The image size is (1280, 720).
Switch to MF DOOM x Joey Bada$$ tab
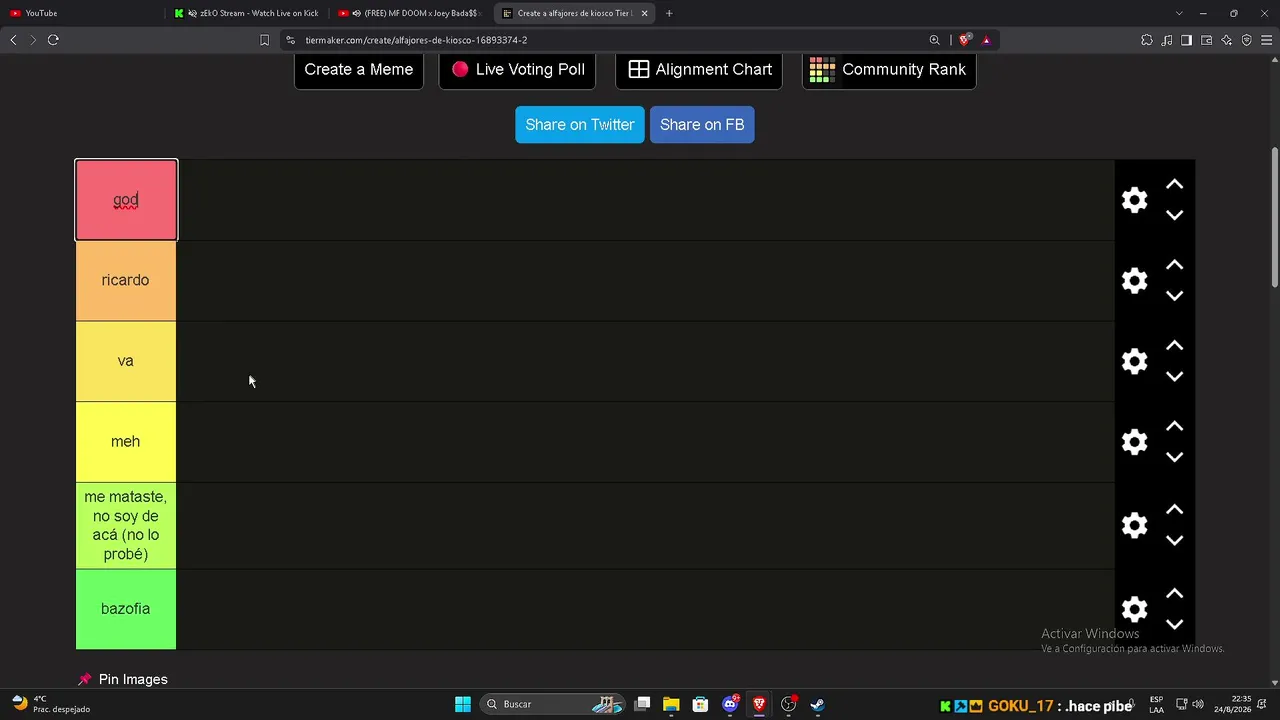pyautogui.click(x=410, y=13)
